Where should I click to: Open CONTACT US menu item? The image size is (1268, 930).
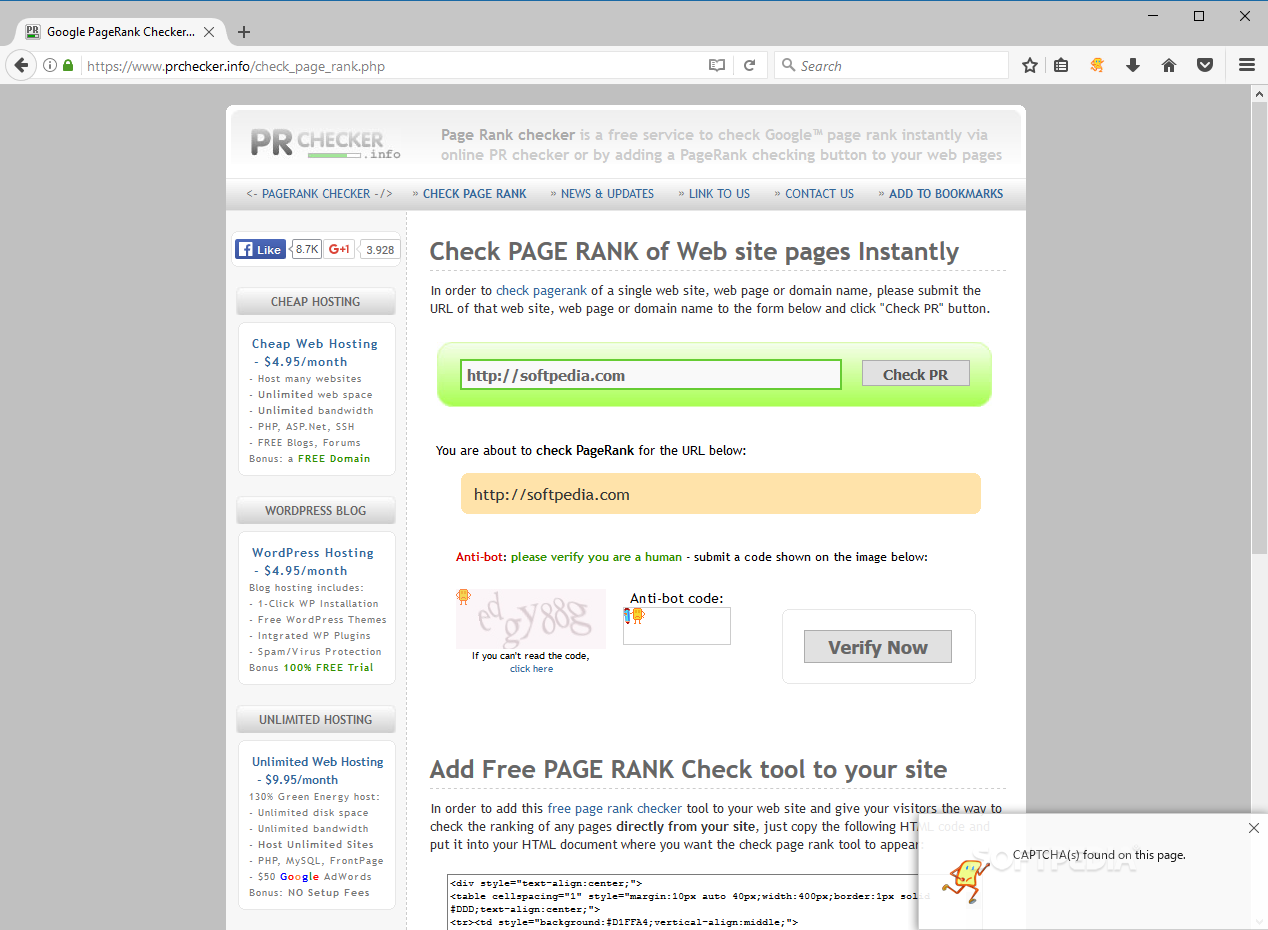click(x=819, y=194)
